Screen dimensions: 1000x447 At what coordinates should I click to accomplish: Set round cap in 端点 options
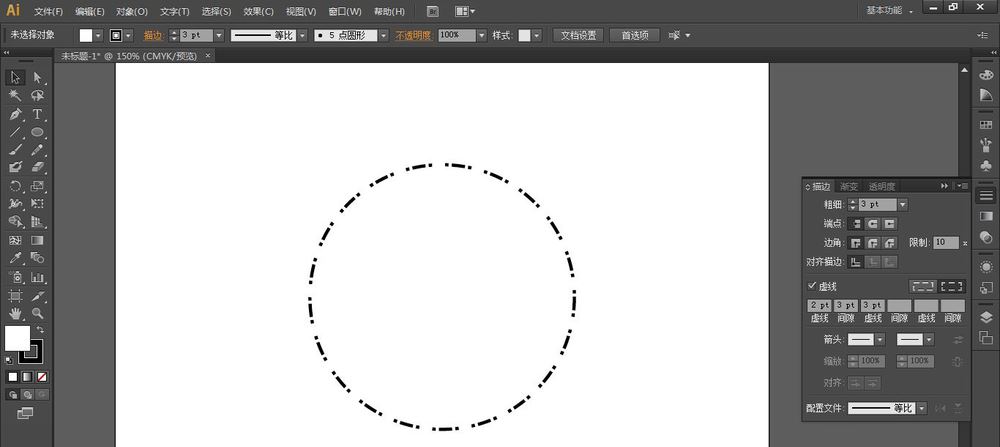[873, 223]
